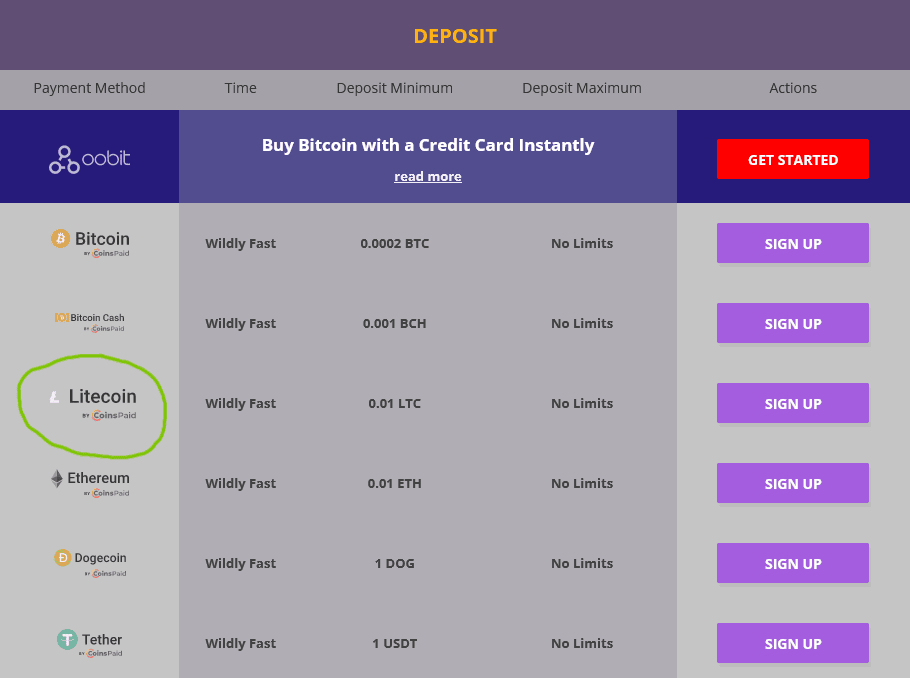
Task: Click 'No Limits' in the Bitcoin Cash row
Action: pyautogui.click(x=582, y=323)
